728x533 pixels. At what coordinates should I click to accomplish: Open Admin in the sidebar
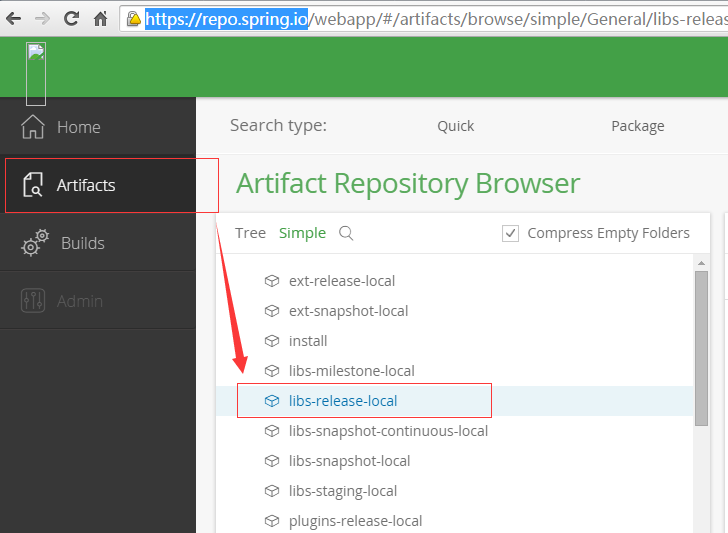point(98,300)
